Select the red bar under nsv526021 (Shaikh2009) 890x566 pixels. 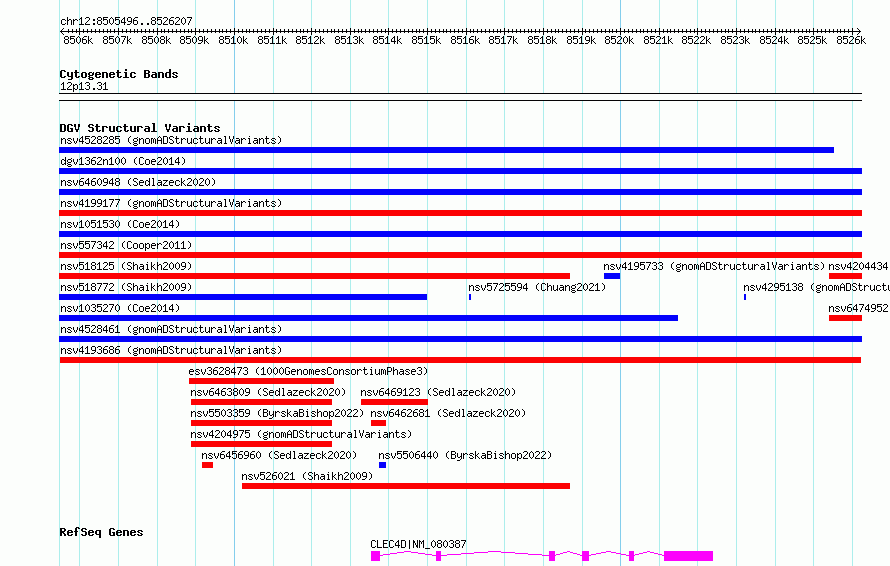[x=406, y=486]
